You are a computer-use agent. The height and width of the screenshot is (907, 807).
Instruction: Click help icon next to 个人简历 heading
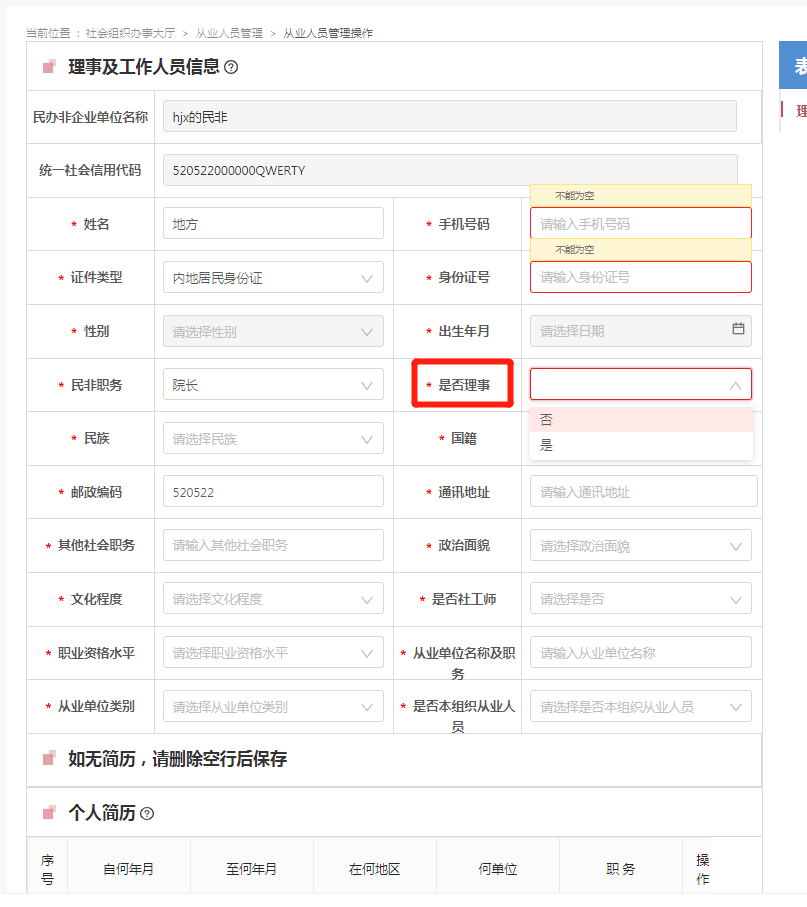tap(147, 813)
